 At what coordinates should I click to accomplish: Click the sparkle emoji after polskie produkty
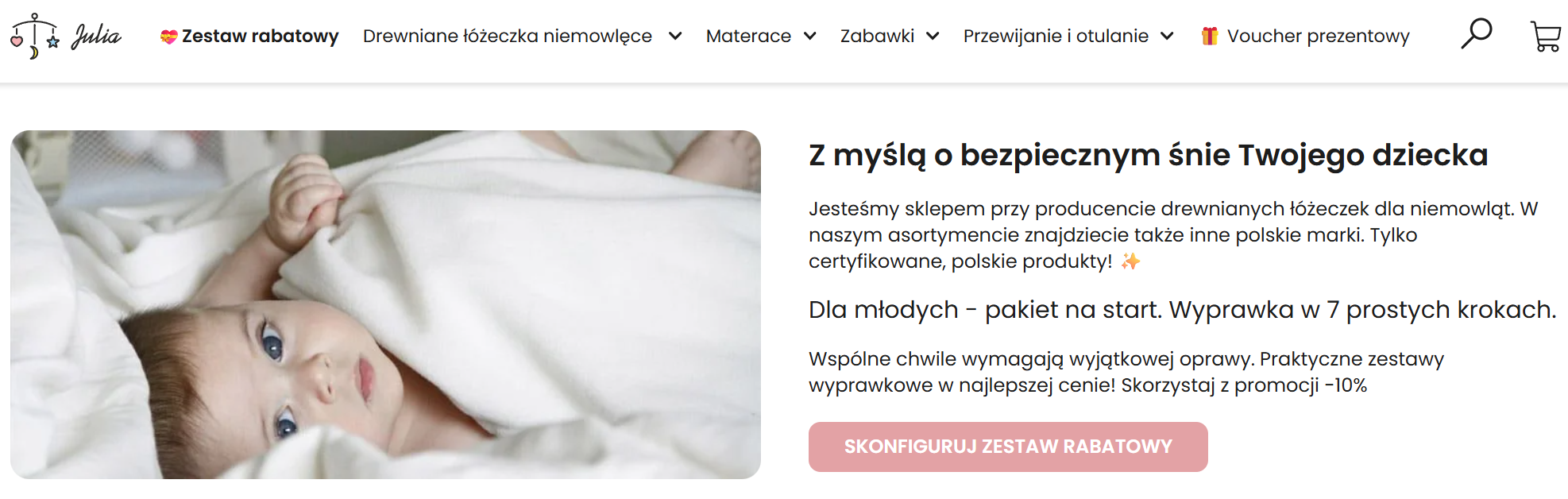tap(1130, 261)
